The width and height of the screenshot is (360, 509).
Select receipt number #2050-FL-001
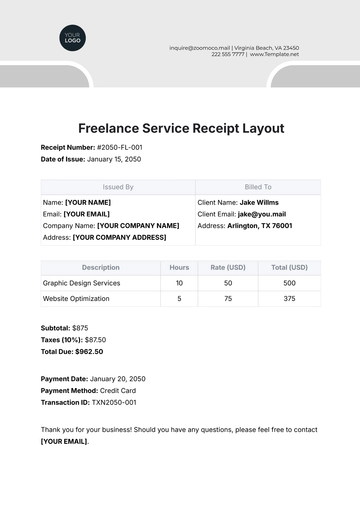tap(120, 147)
